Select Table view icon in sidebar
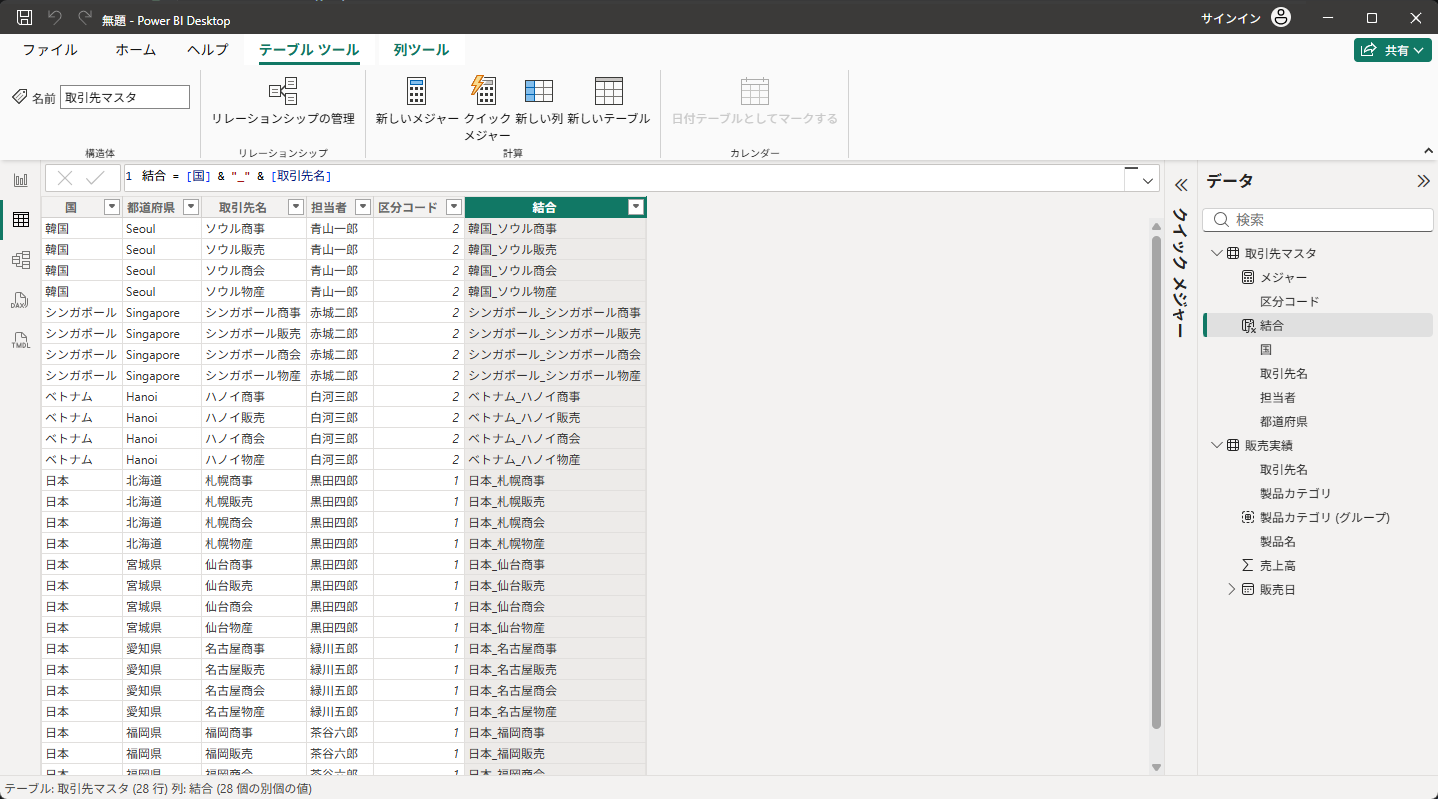Viewport: 1438px width, 799px height. tap(20, 220)
